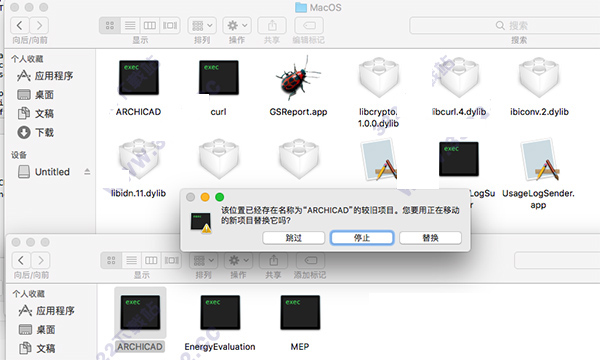Go back in the lower Finder window
Image resolution: width=600 pixels, height=360 pixels.
point(21,261)
